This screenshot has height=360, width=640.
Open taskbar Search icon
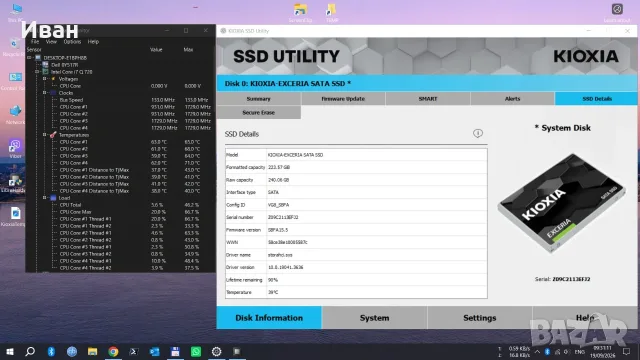coord(30,351)
